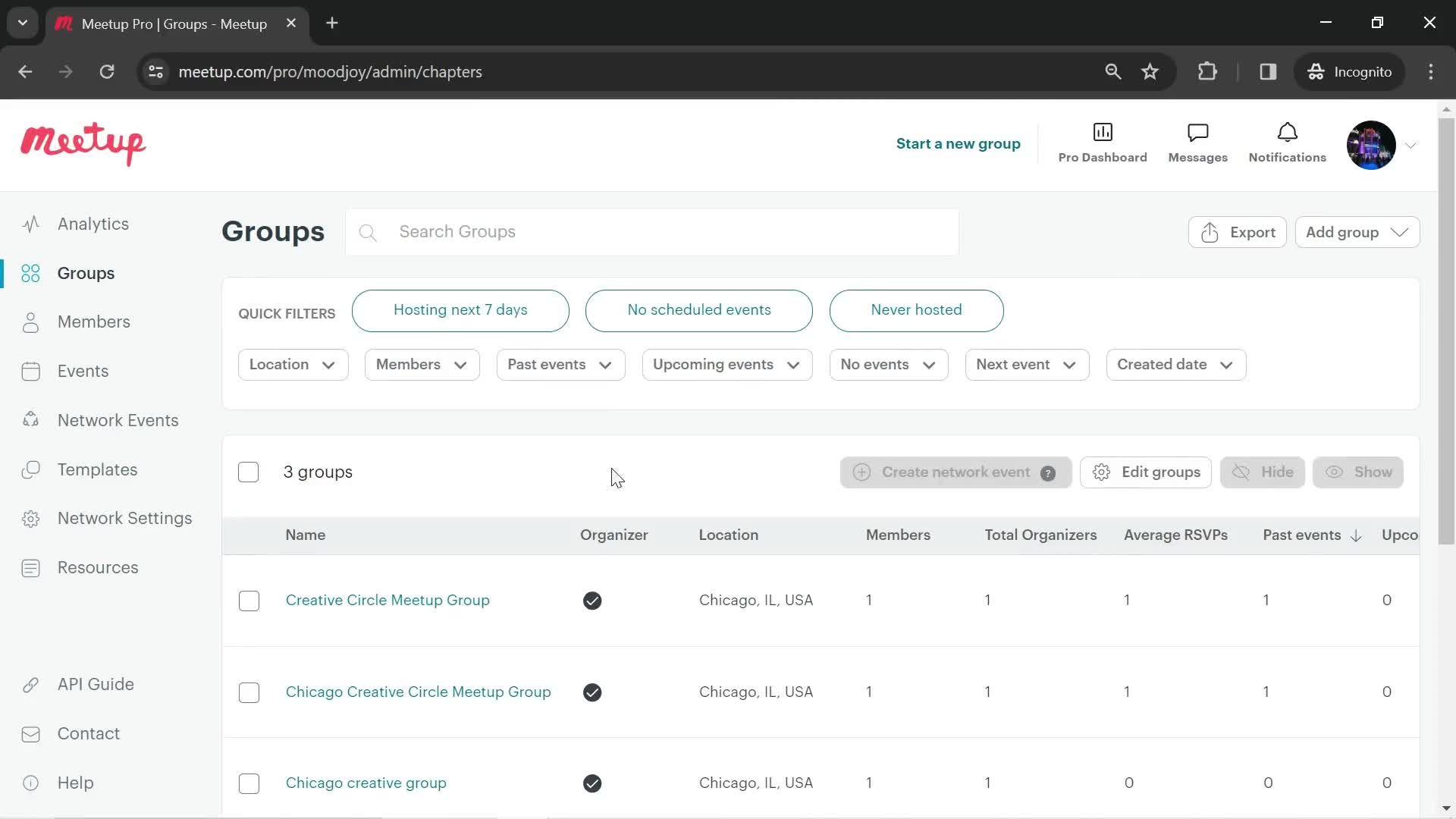Select the No scheduled events quick filter
The height and width of the screenshot is (819, 1456).
pos(699,310)
